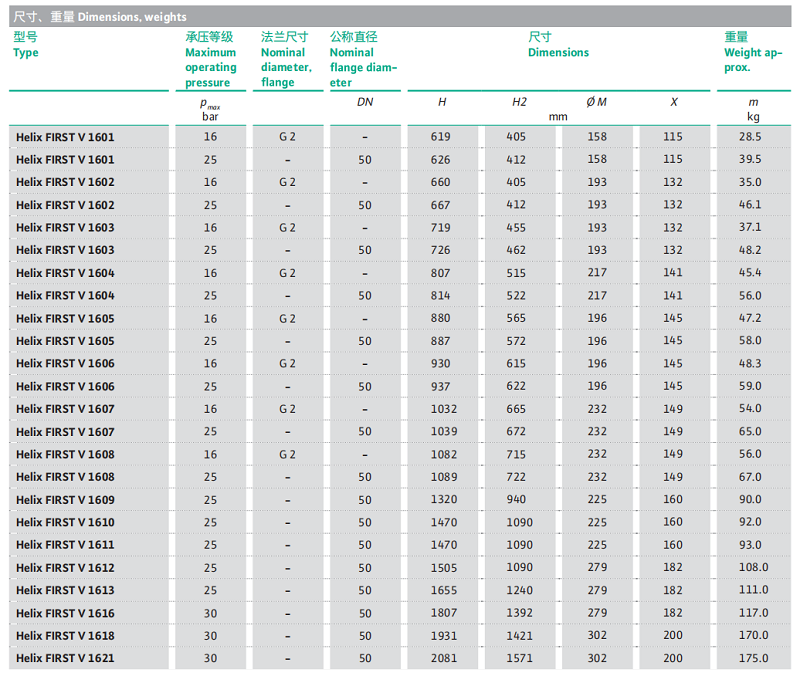Click the row label 'Helix FIRST V 1616'
This screenshot has width=800, height=676.
65,613
